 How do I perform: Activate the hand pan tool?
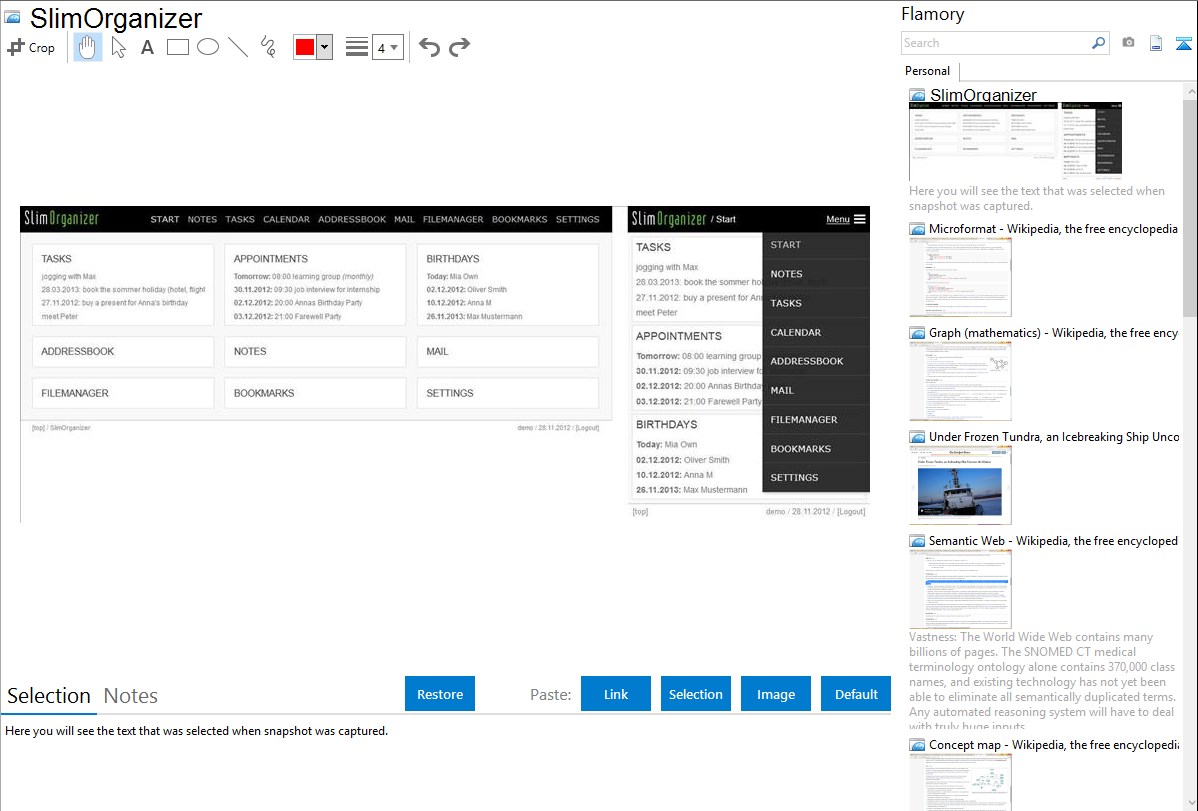tap(88, 47)
